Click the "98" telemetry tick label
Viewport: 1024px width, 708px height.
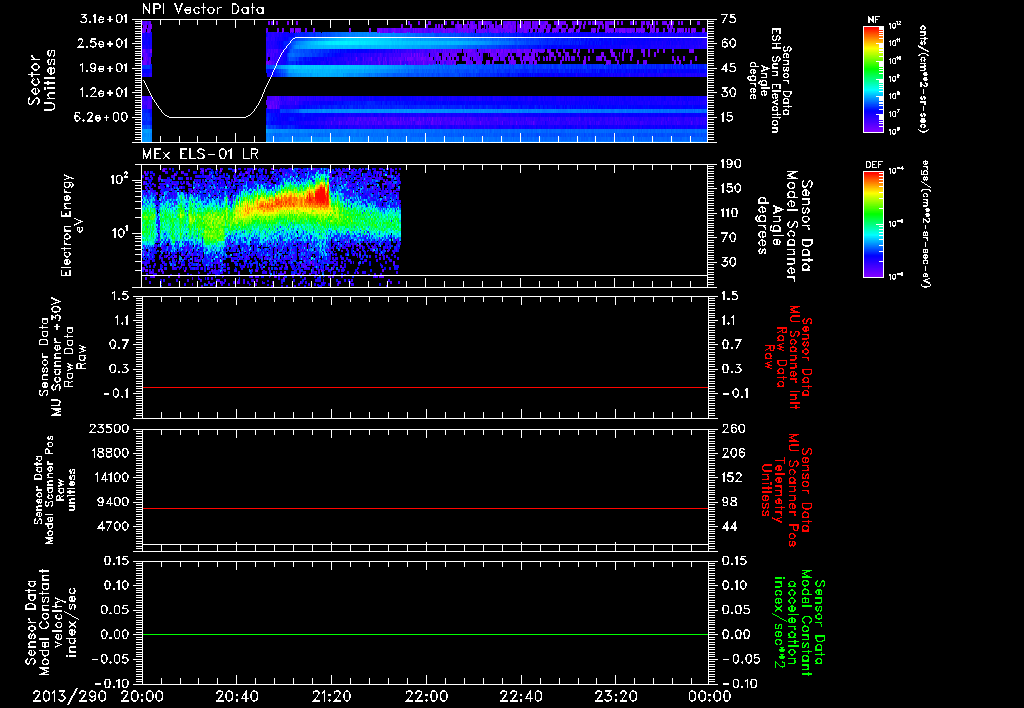click(x=729, y=502)
